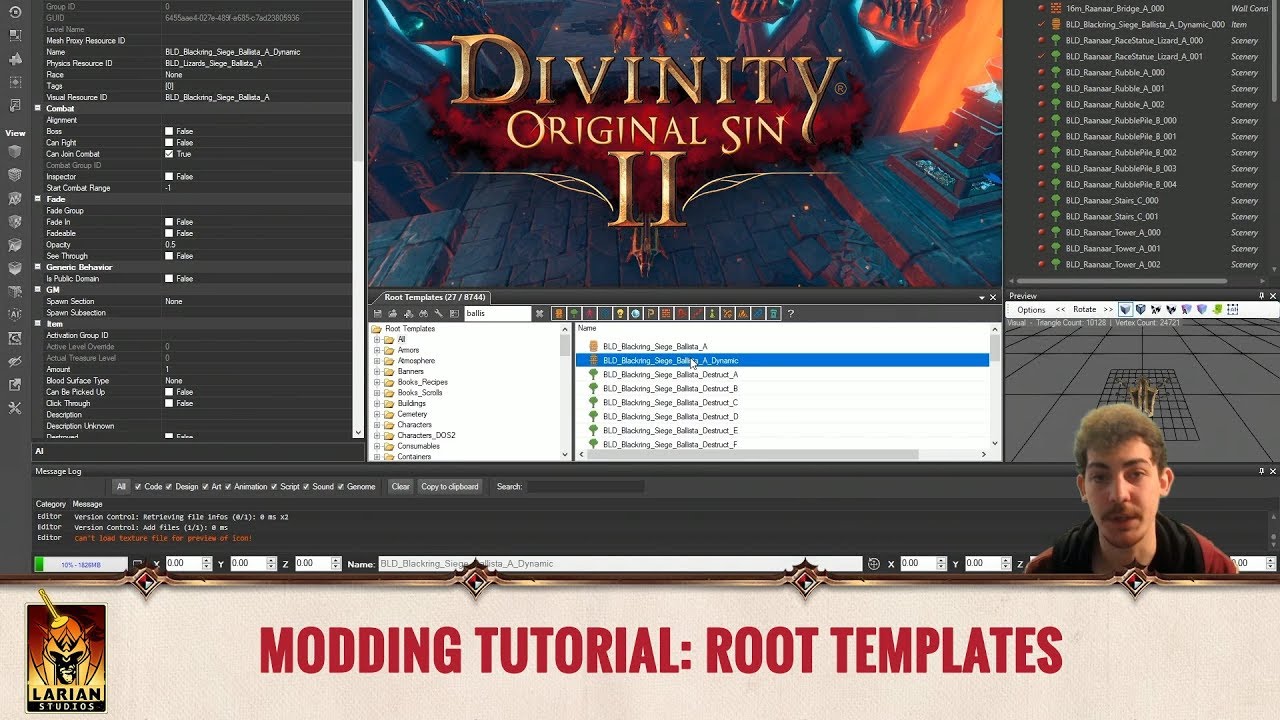This screenshot has height=720, width=1280.
Task: Toggle the red character figure filter icon
Action: (x=589, y=314)
